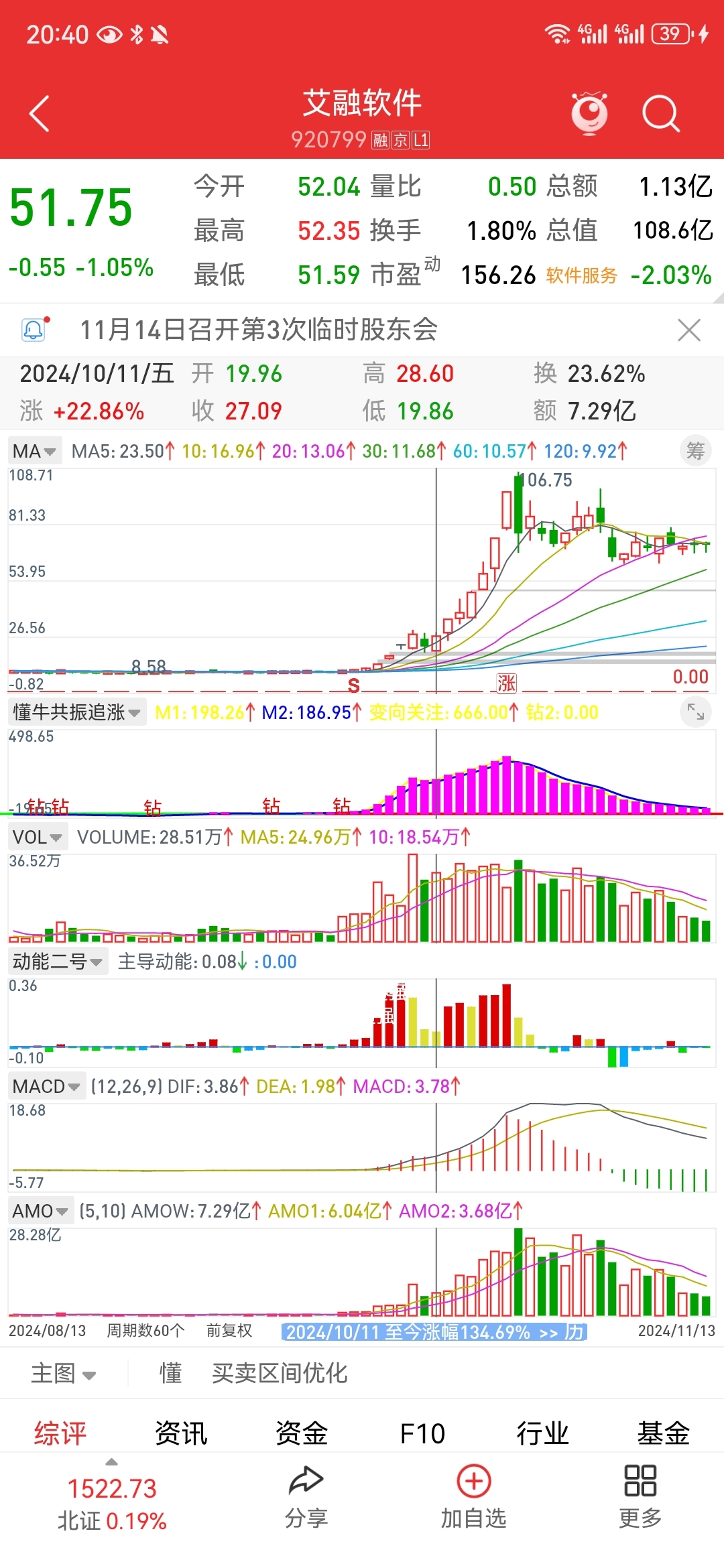Tap the 涨 marker on chart
724x1568 pixels.
pos(507,683)
